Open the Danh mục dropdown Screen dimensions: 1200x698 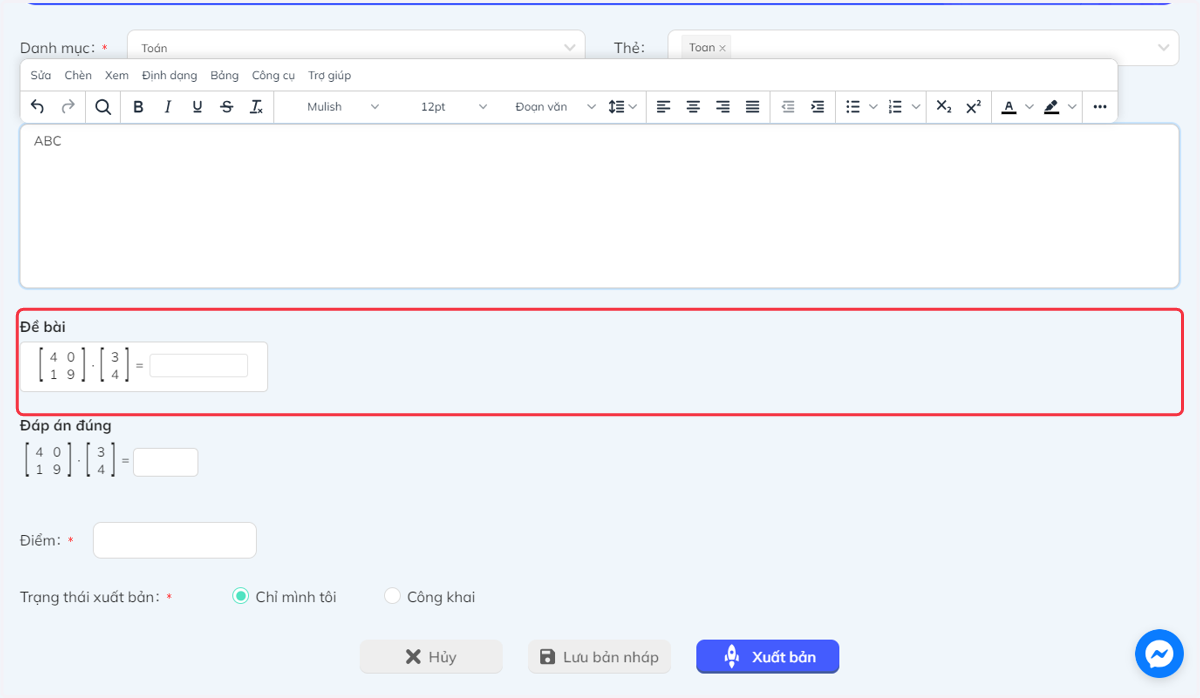pos(356,47)
